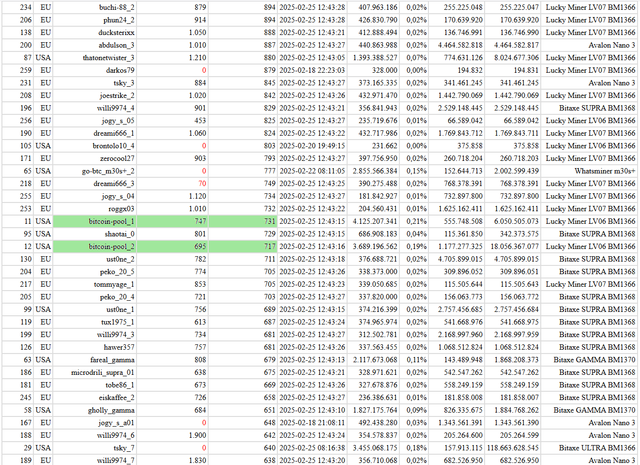640x465 pixels.
Task: Select the percentage "0,15%"
Action: (x=417, y=171)
